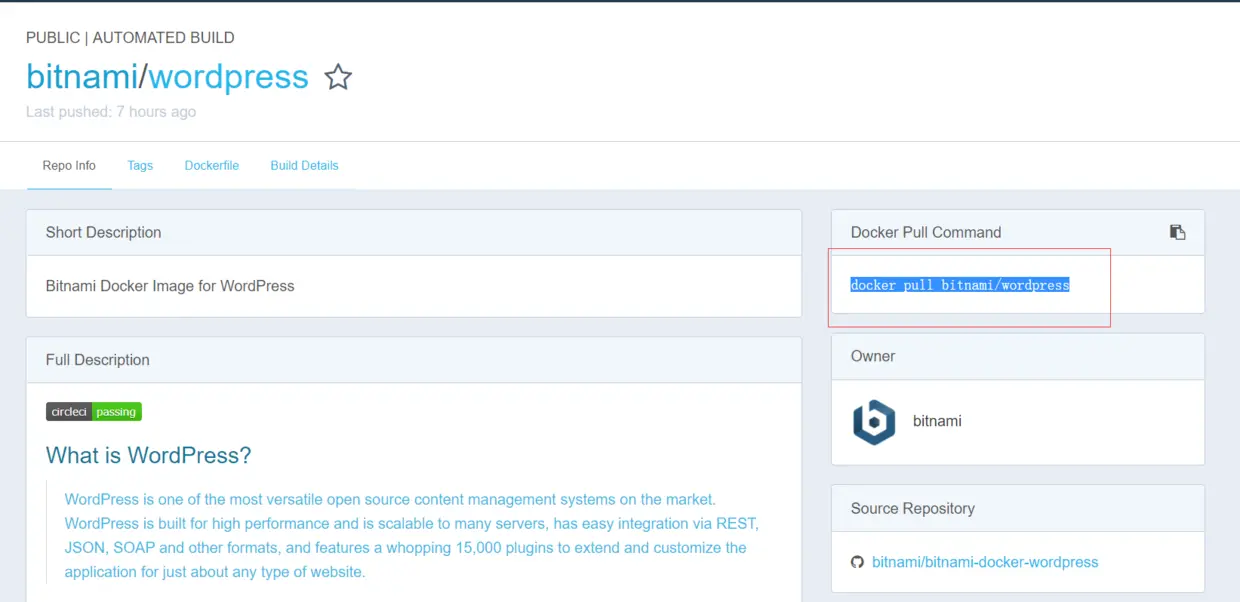The height and width of the screenshot is (602, 1240).
Task: Open the bitnami namespace link in title
Action: click(82, 77)
